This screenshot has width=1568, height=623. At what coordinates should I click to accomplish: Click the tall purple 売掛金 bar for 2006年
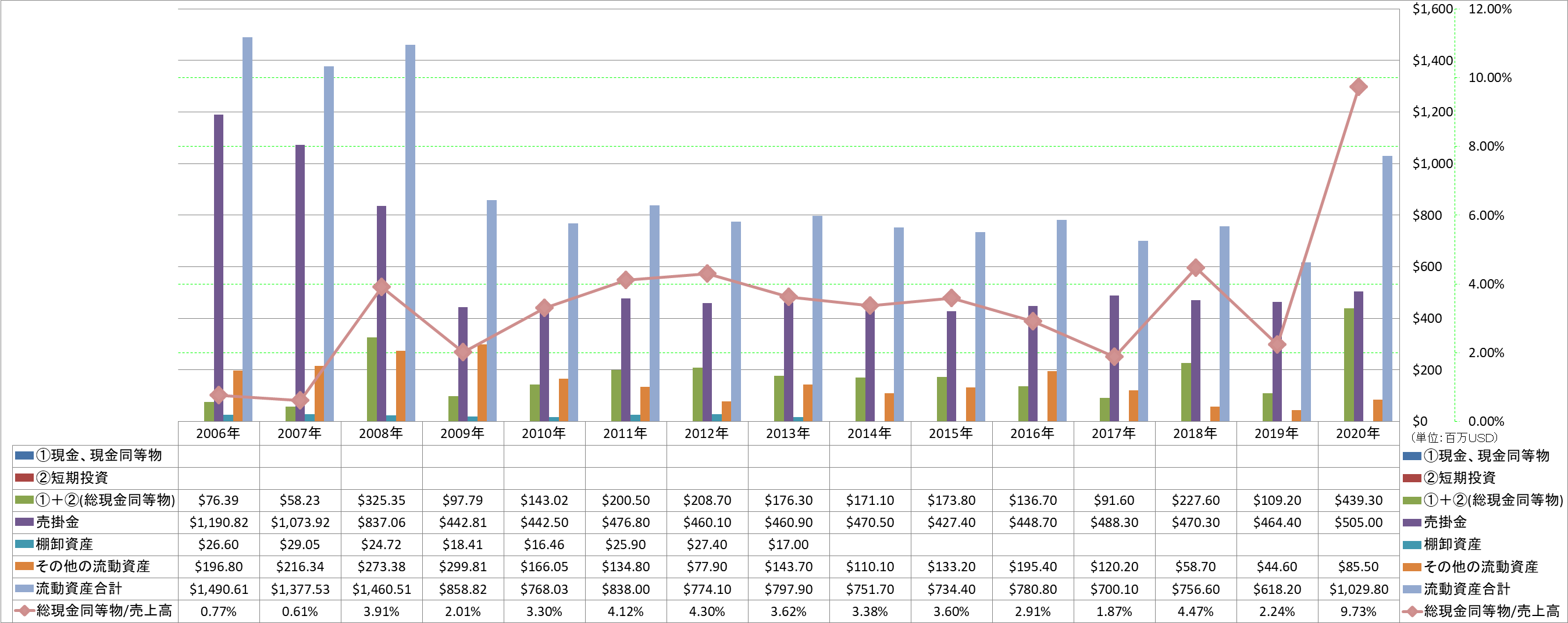point(219,268)
